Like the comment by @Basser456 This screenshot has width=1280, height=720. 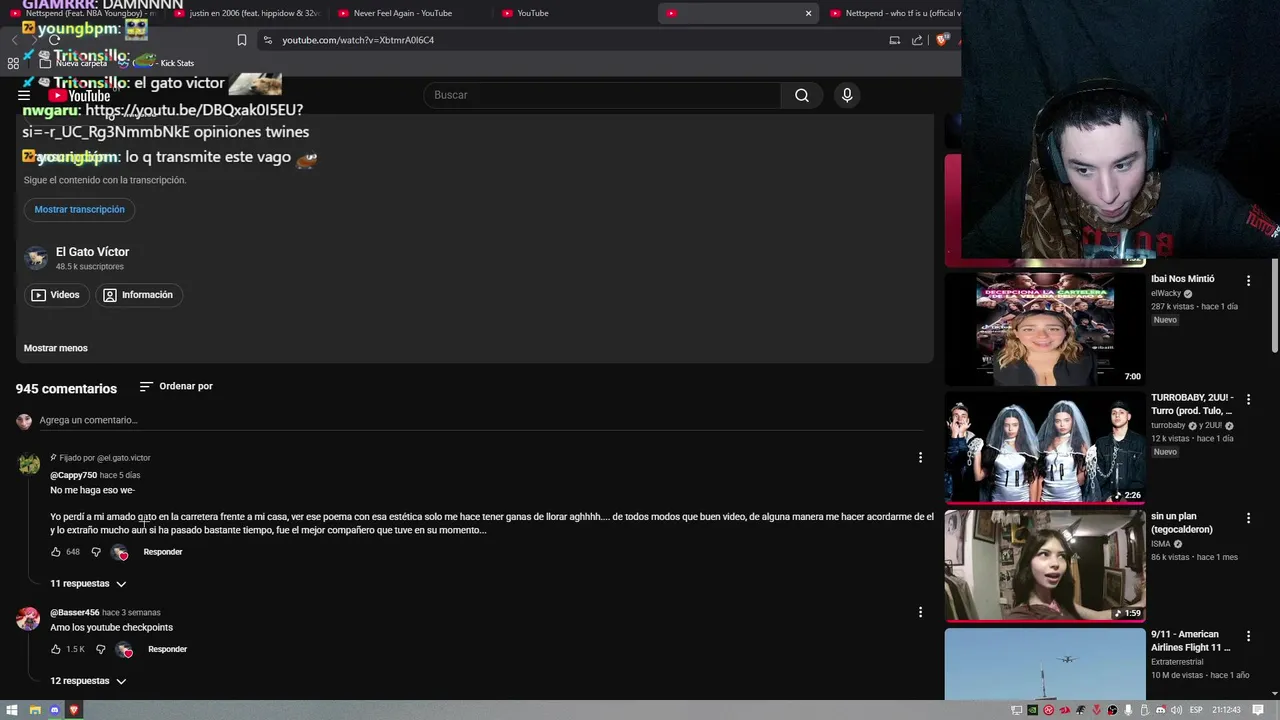(x=56, y=649)
